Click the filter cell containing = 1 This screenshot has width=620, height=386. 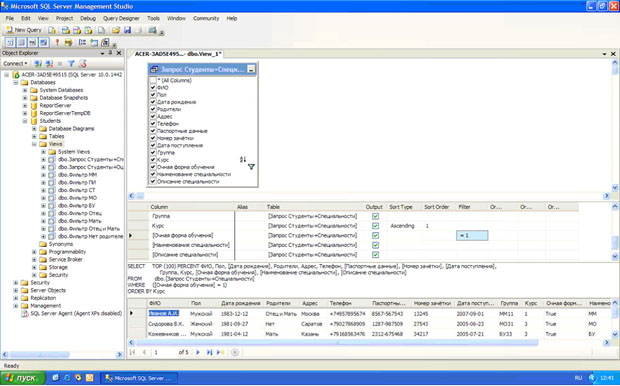pos(472,235)
